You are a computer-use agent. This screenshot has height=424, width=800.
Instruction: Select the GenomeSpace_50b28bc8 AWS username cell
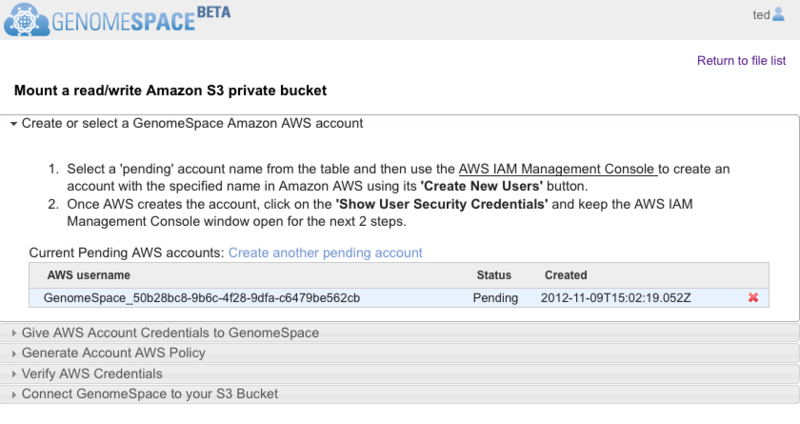click(202, 298)
